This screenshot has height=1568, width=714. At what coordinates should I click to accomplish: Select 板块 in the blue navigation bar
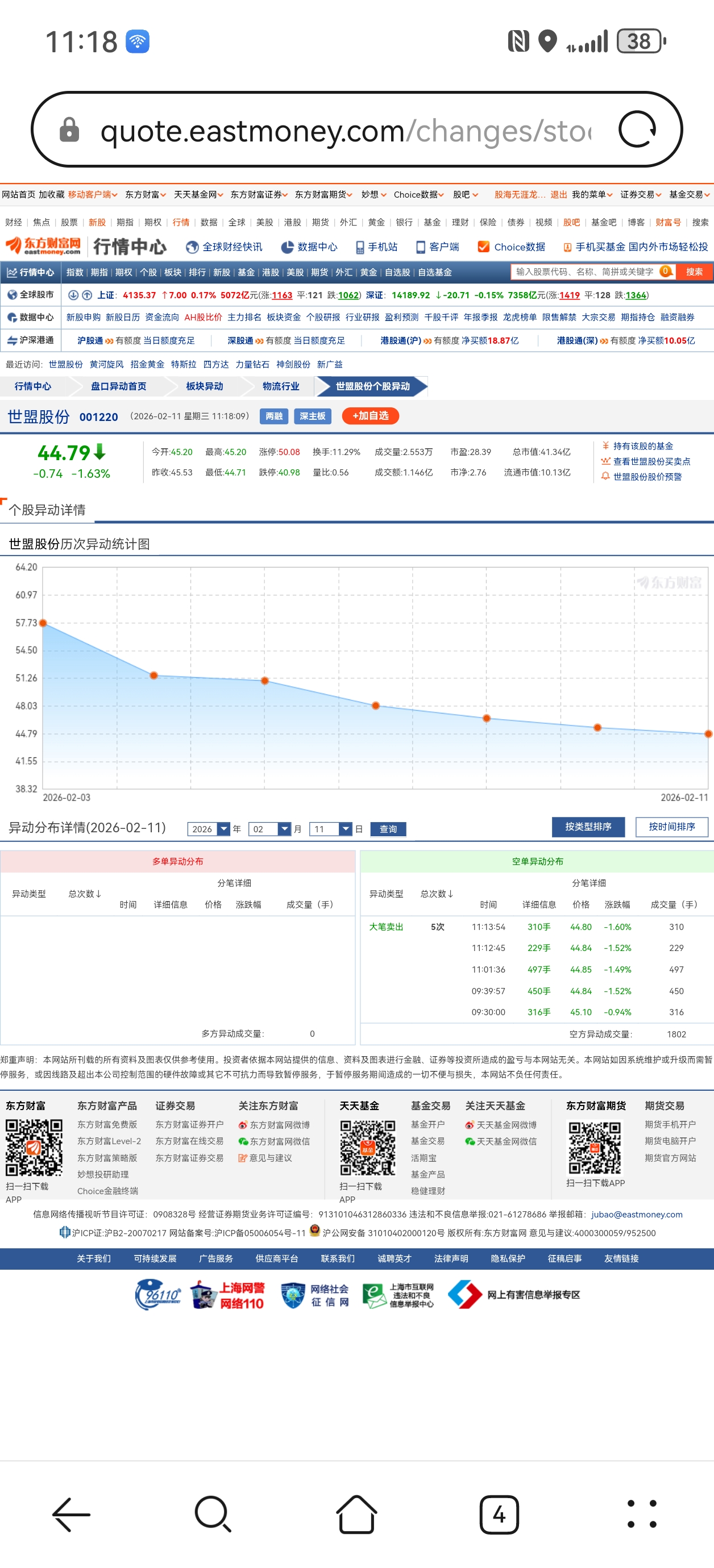[173, 272]
